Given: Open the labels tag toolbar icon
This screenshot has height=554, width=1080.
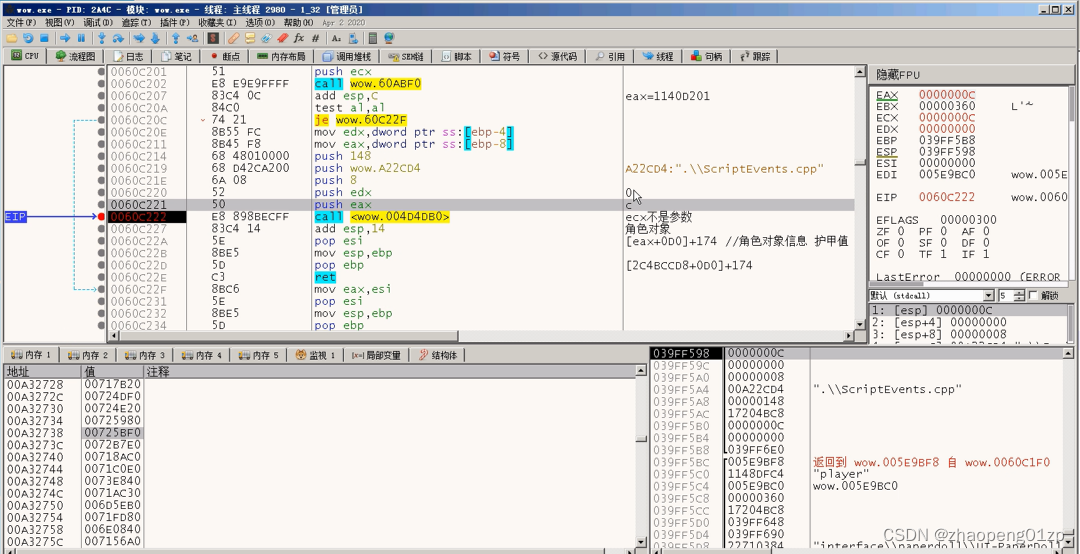Looking at the screenshot, I should pos(267,38).
